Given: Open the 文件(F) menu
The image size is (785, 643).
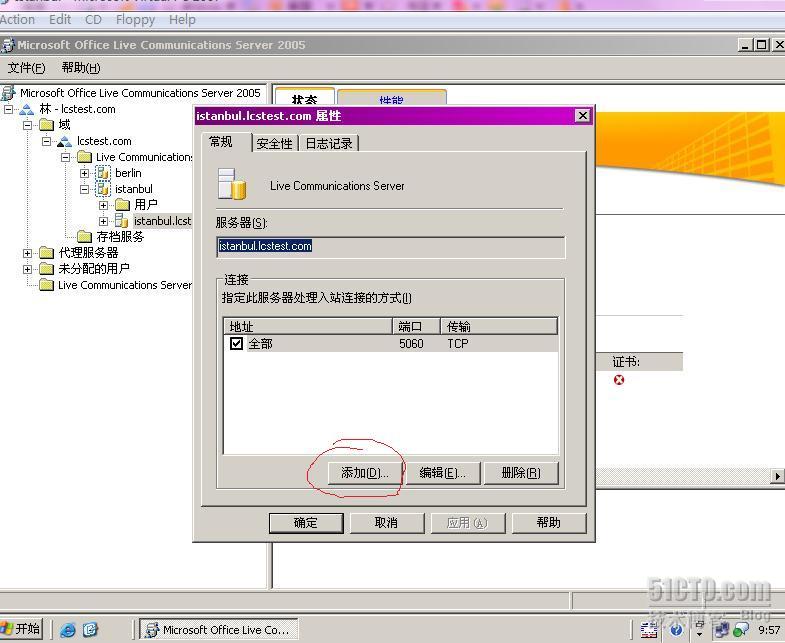Looking at the screenshot, I should pyautogui.click(x=26, y=68).
